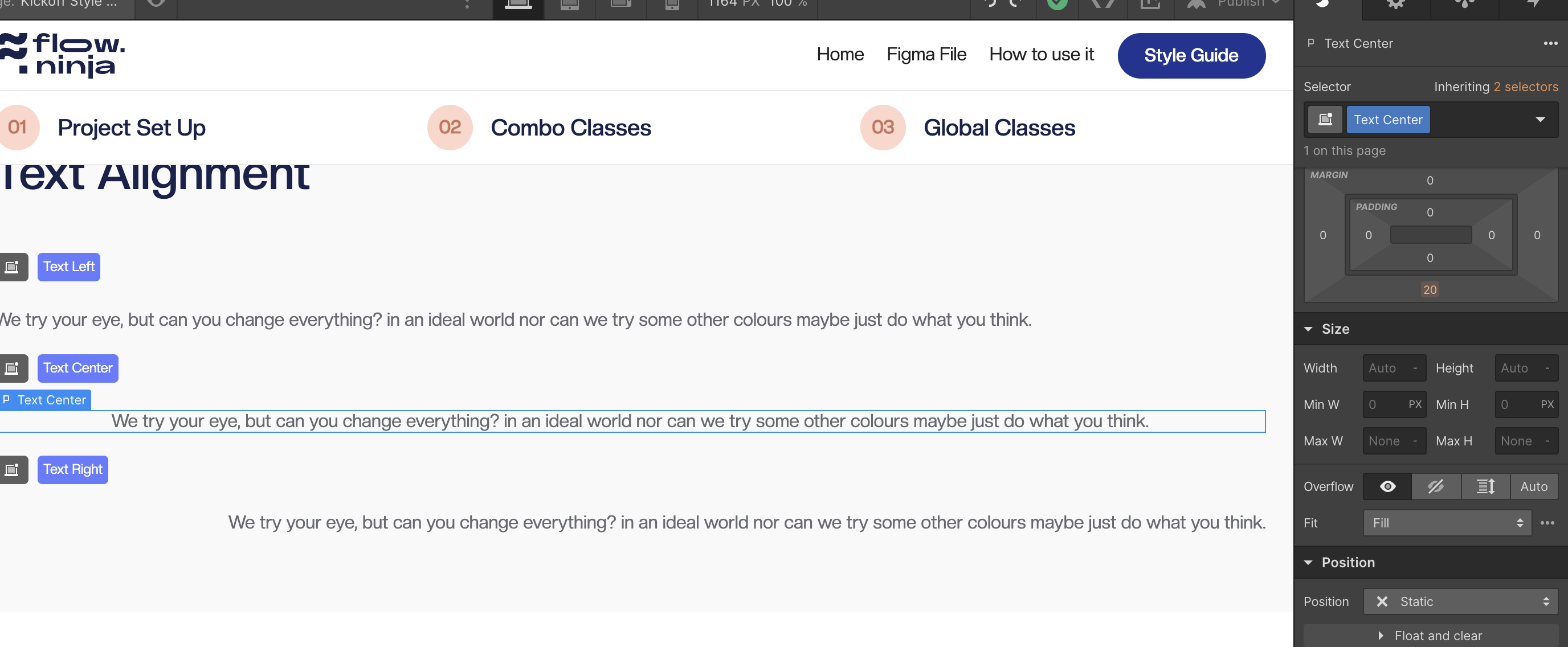Set overflow to Auto
This screenshot has height=647, width=1568.
1534,486
